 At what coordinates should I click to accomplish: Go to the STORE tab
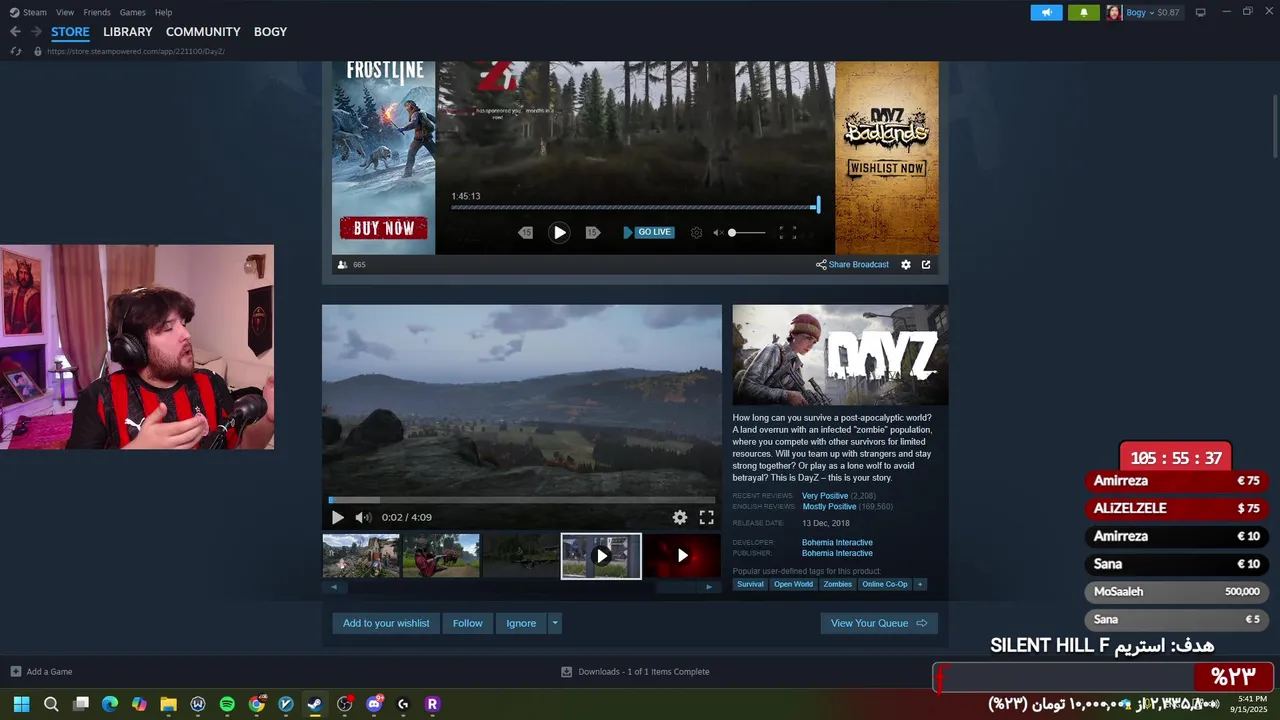coord(70,32)
